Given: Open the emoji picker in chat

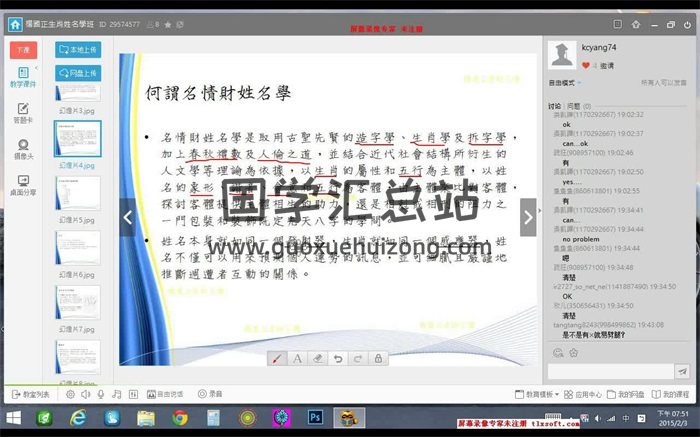Looking at the screenshot, I should coord(558,353).
